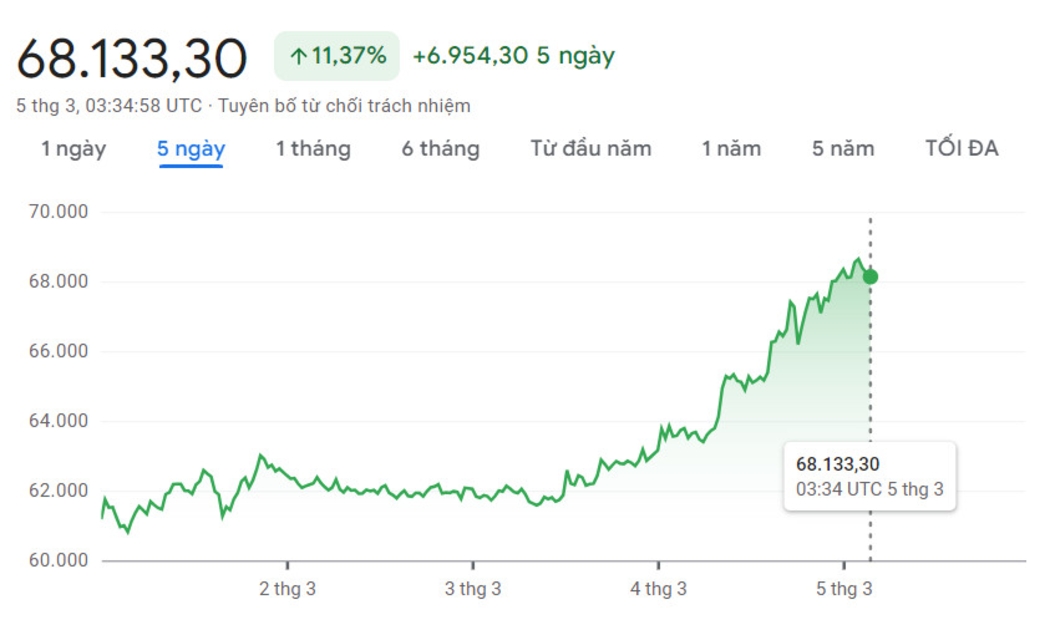Click the +6.954,30 5 ngày change text

[x=513, y=56]
